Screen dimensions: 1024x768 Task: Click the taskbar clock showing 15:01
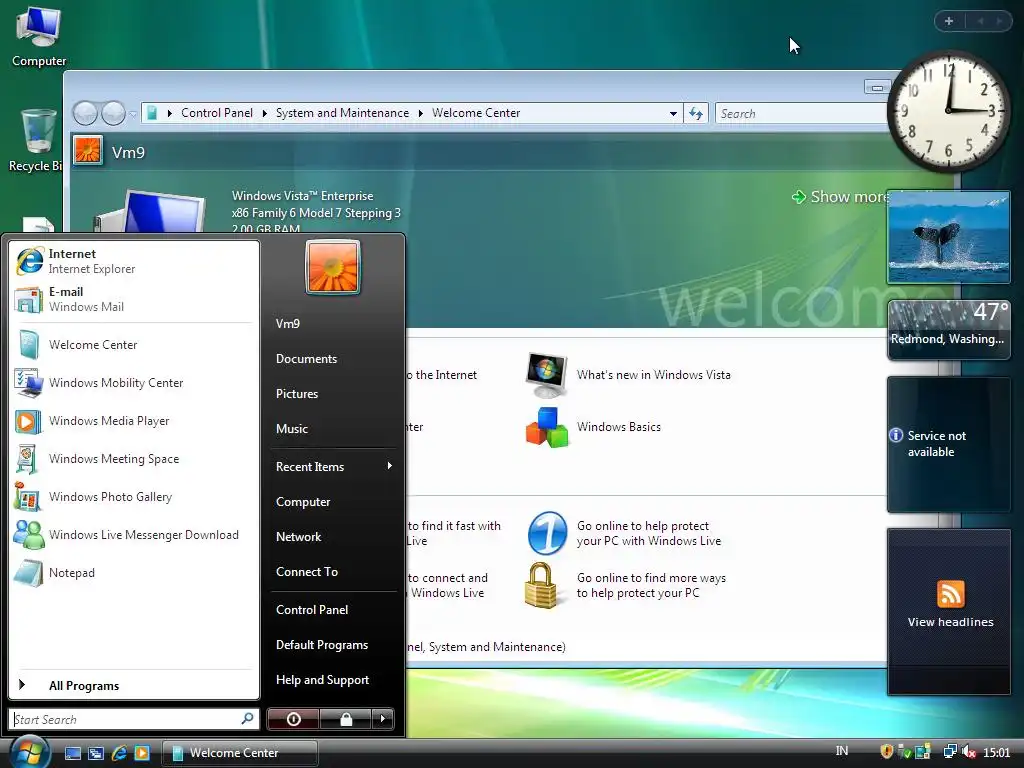coord(997,752)
